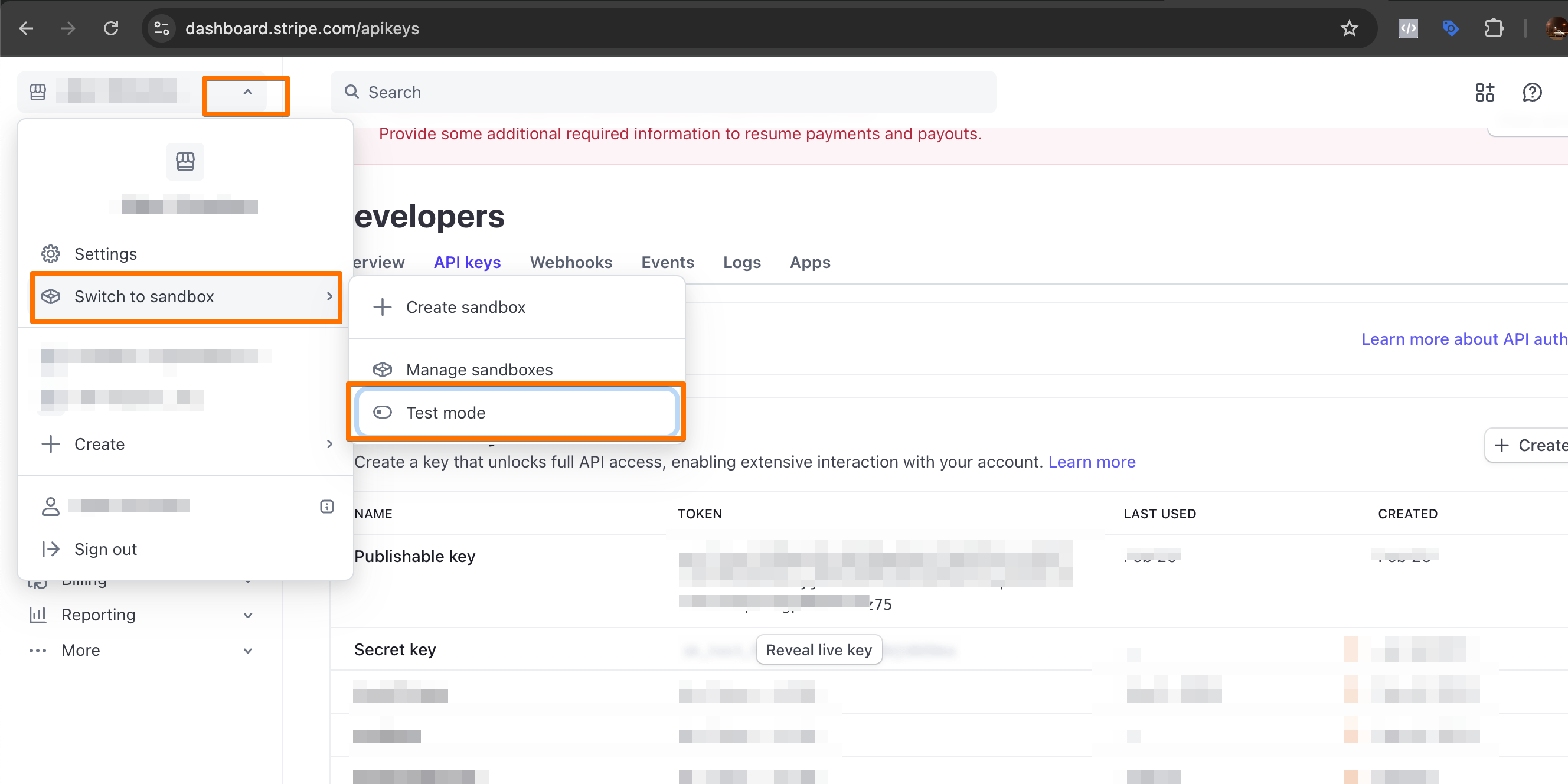
Task: Open Manage sandboxes
Action: pyautogui.click(x=517, y=368)
